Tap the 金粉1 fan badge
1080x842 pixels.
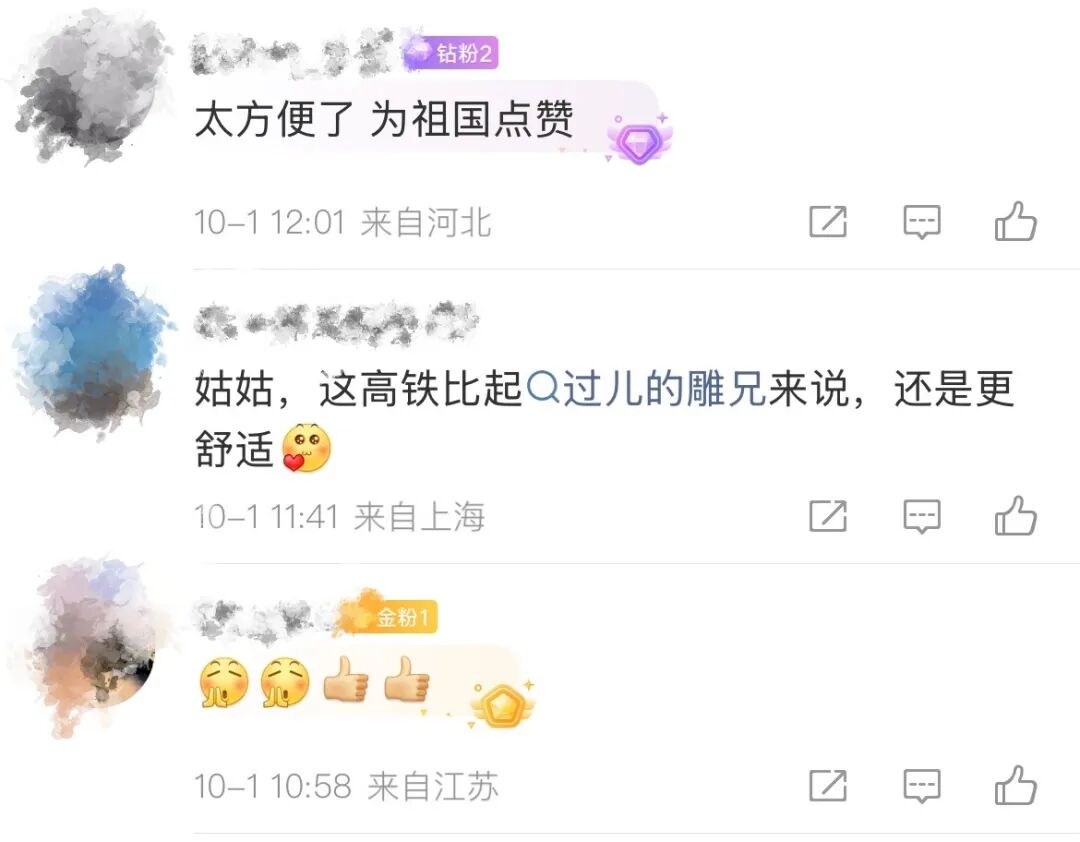(388, 615)
